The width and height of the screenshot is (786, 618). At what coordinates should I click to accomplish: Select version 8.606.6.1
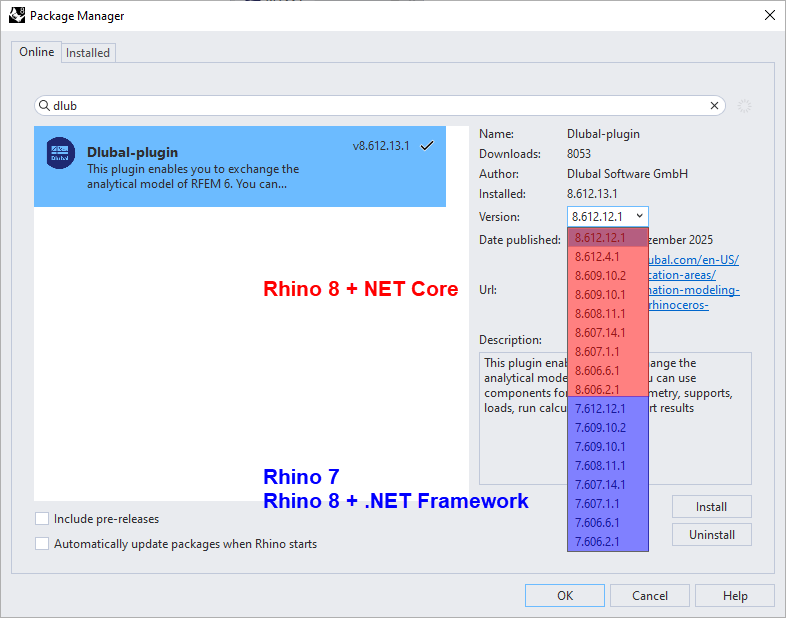click(608, 371)
